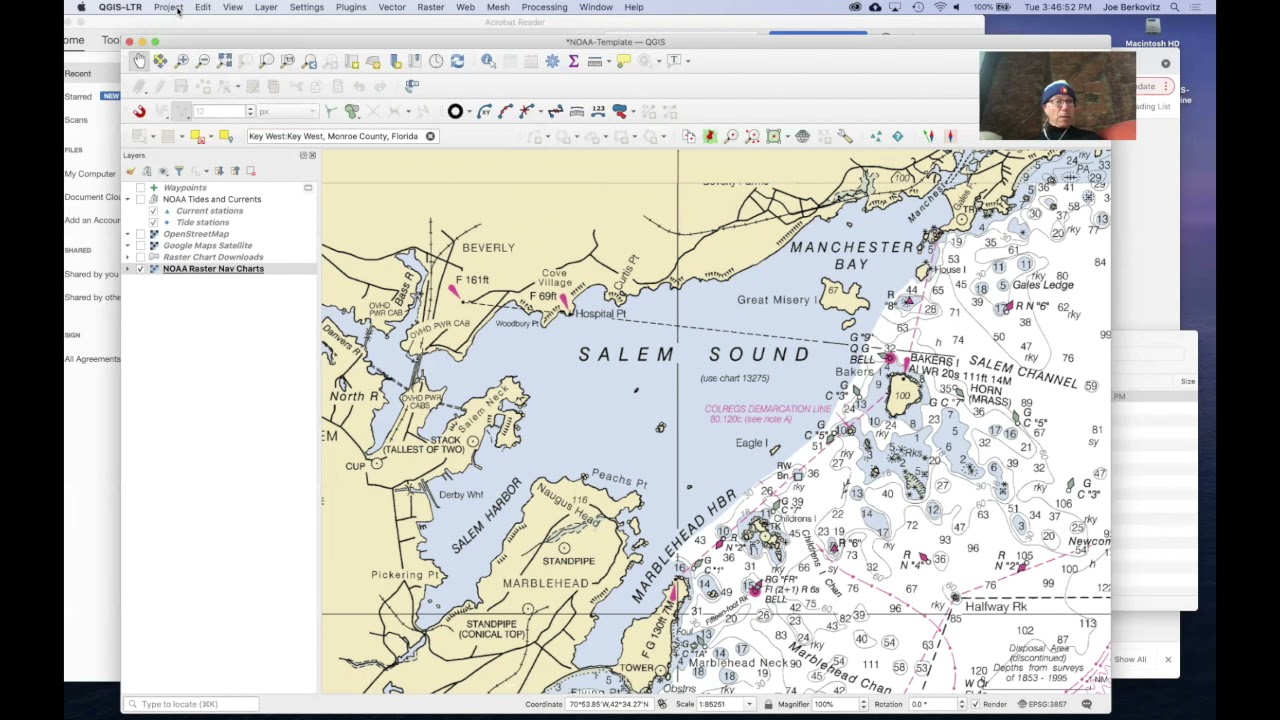
Task: Open Layer Styling panel brush icon
Action: 131,171
